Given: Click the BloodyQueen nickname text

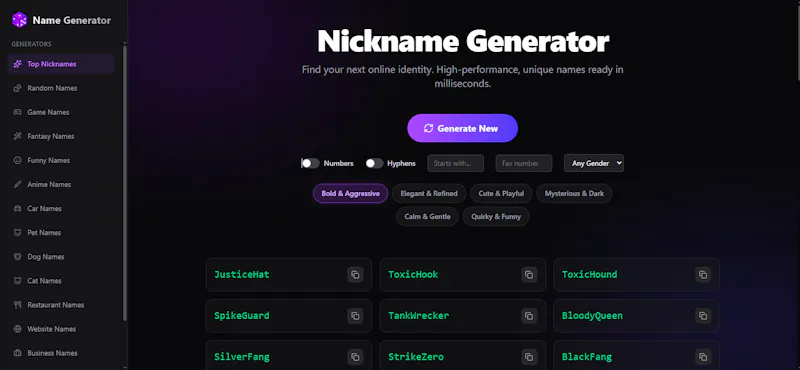Looking at the screenshot, I should tap(592, 316).
